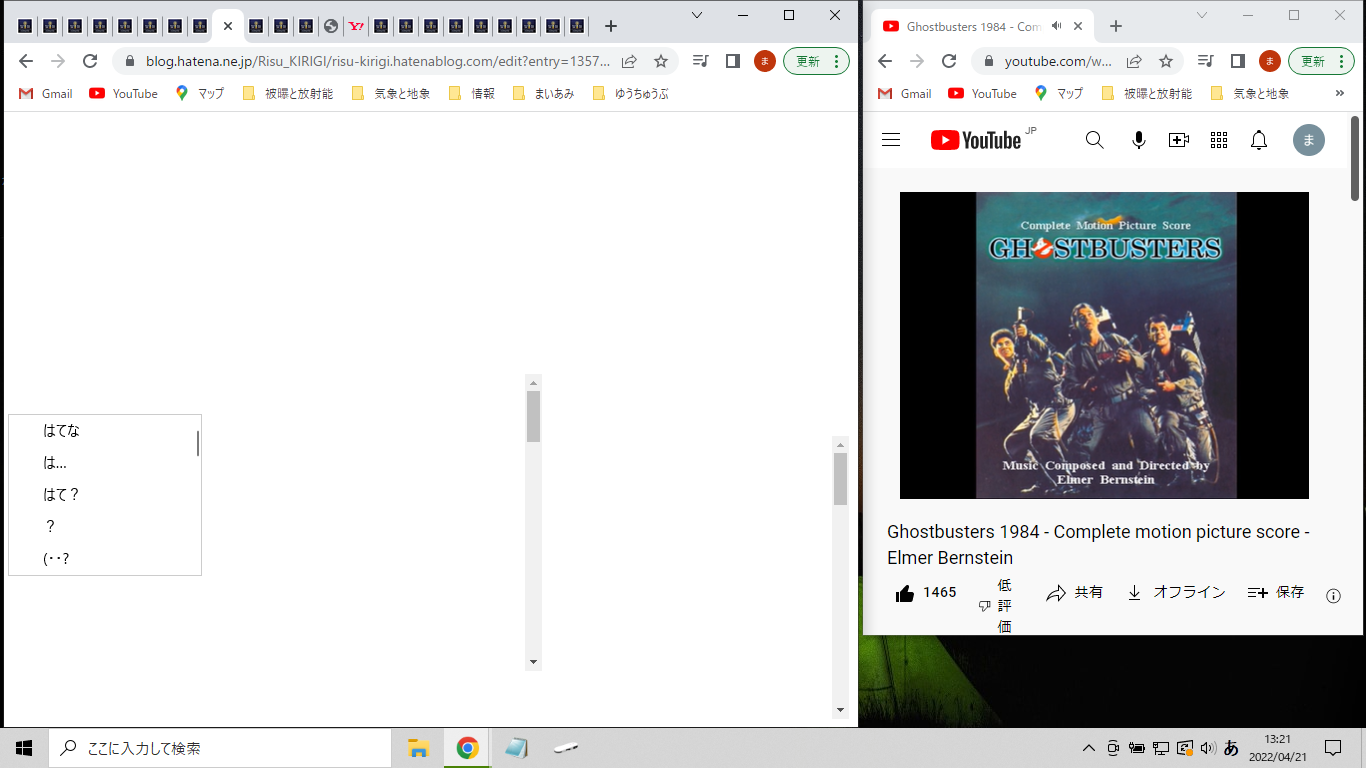This screenshot has width=1366, height=768.
Task: Open YouTube bookmark in the blog window
Action: click(x=123, y=93)
